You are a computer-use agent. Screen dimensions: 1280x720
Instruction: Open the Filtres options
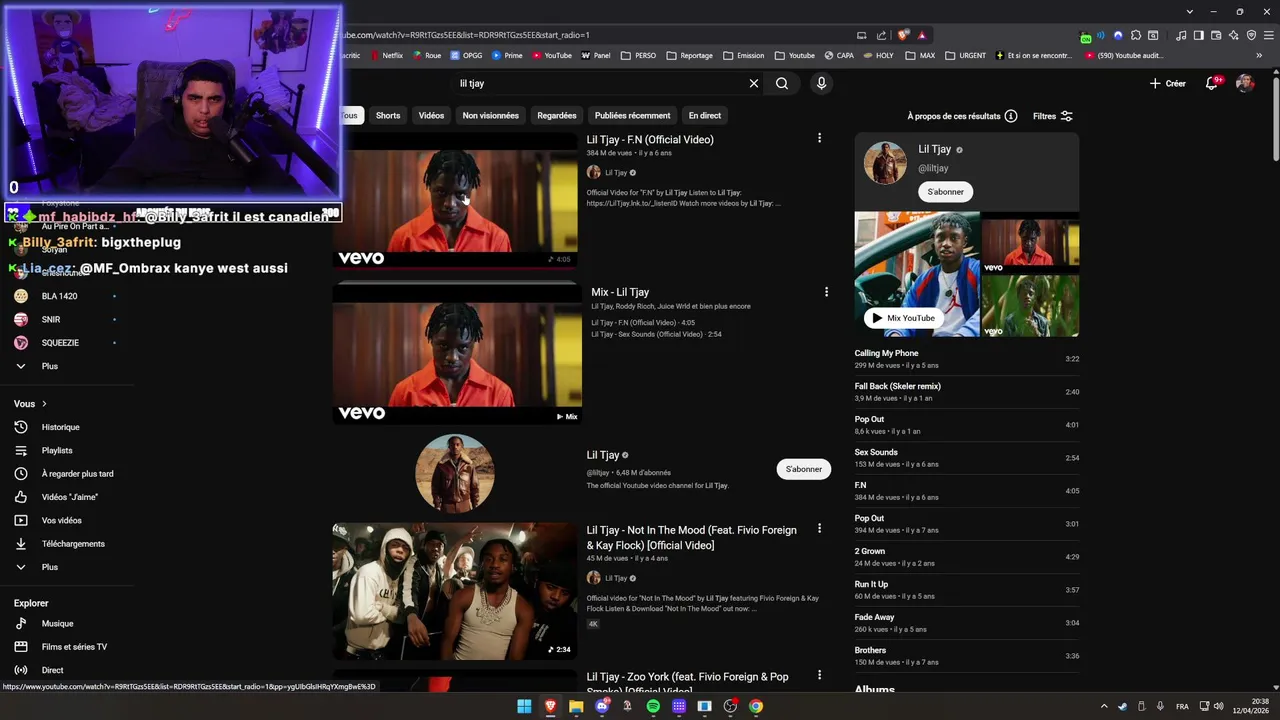(1053, 116)
